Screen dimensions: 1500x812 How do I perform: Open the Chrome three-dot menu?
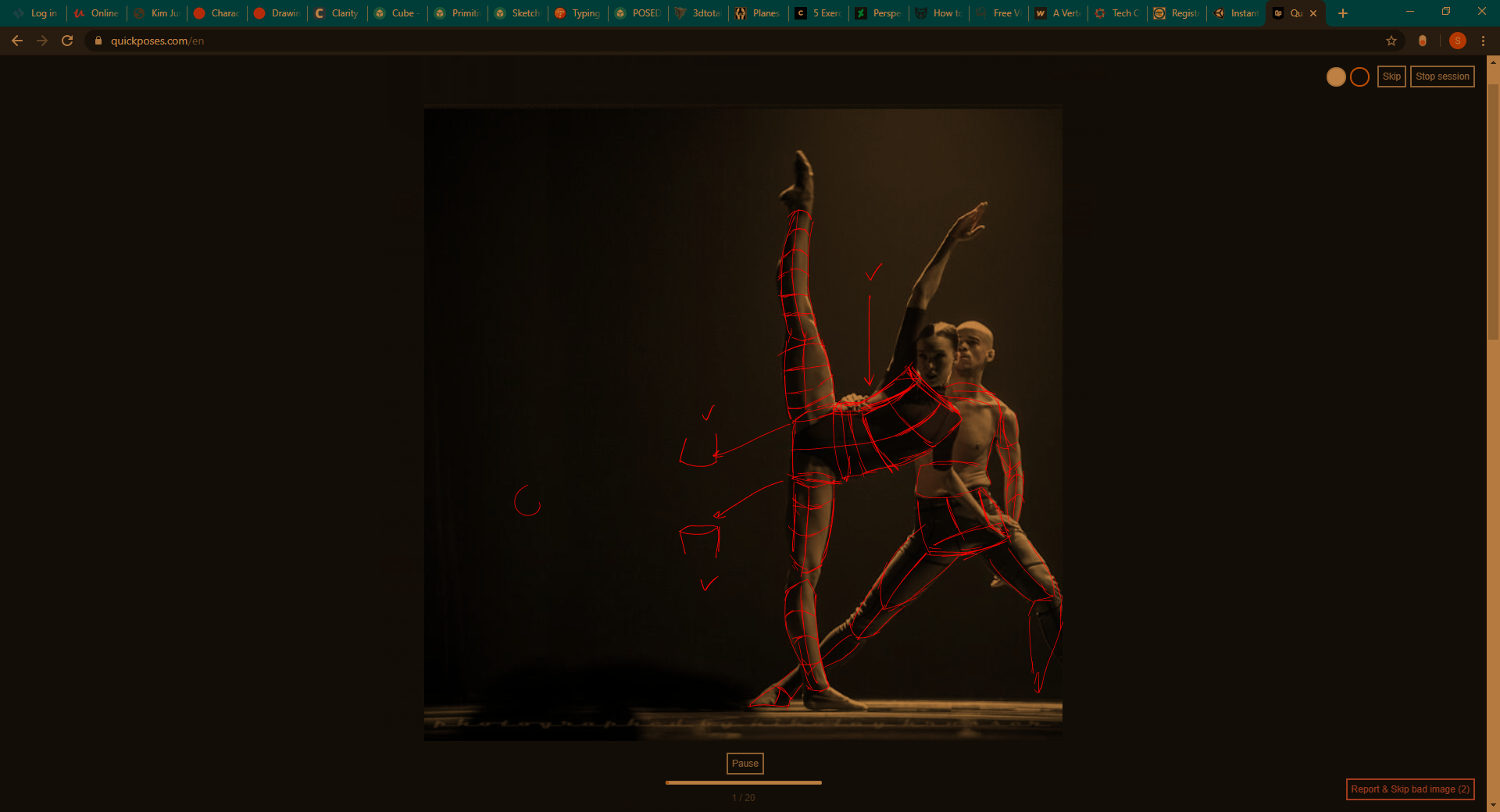coord(1483,41)
